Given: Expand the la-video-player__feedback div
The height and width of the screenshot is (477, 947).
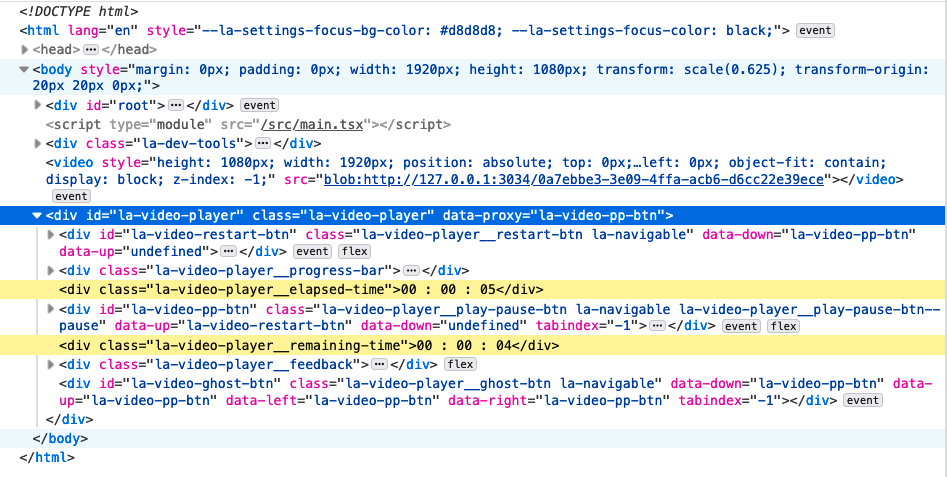Looking at the screenshot, I should coord(51,364).
